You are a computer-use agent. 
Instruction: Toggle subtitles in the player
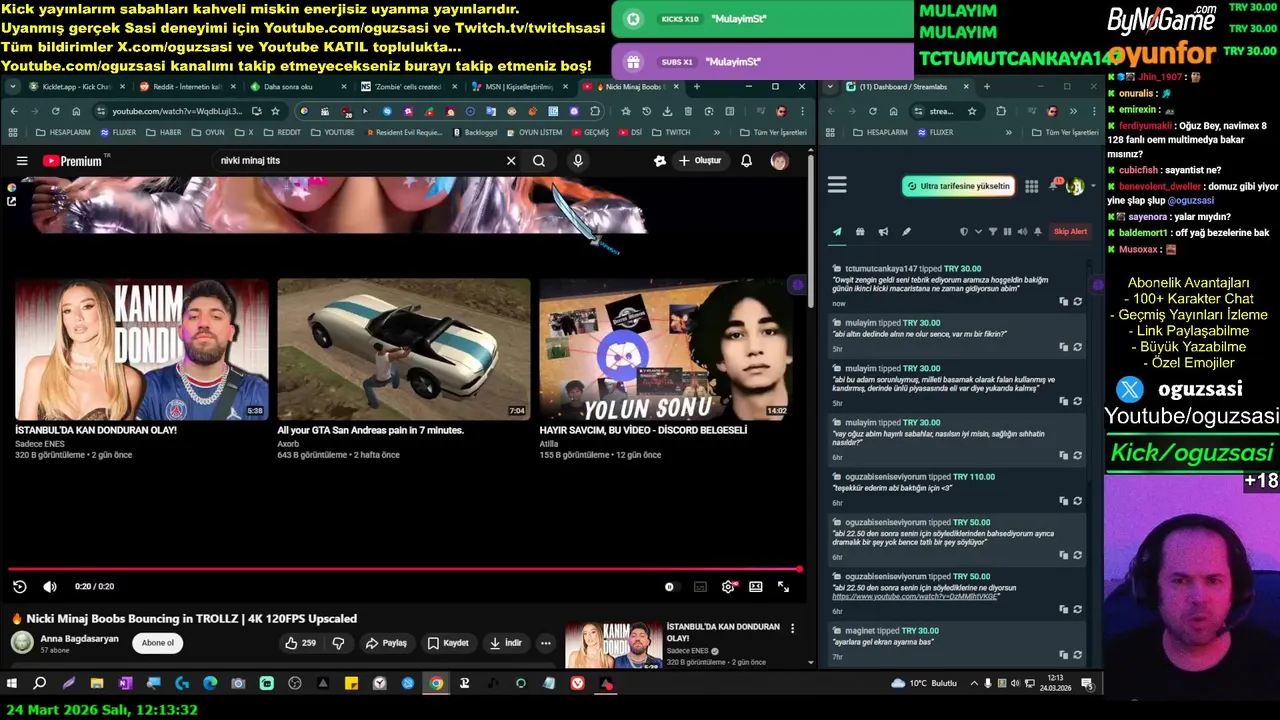pos(700,587)
